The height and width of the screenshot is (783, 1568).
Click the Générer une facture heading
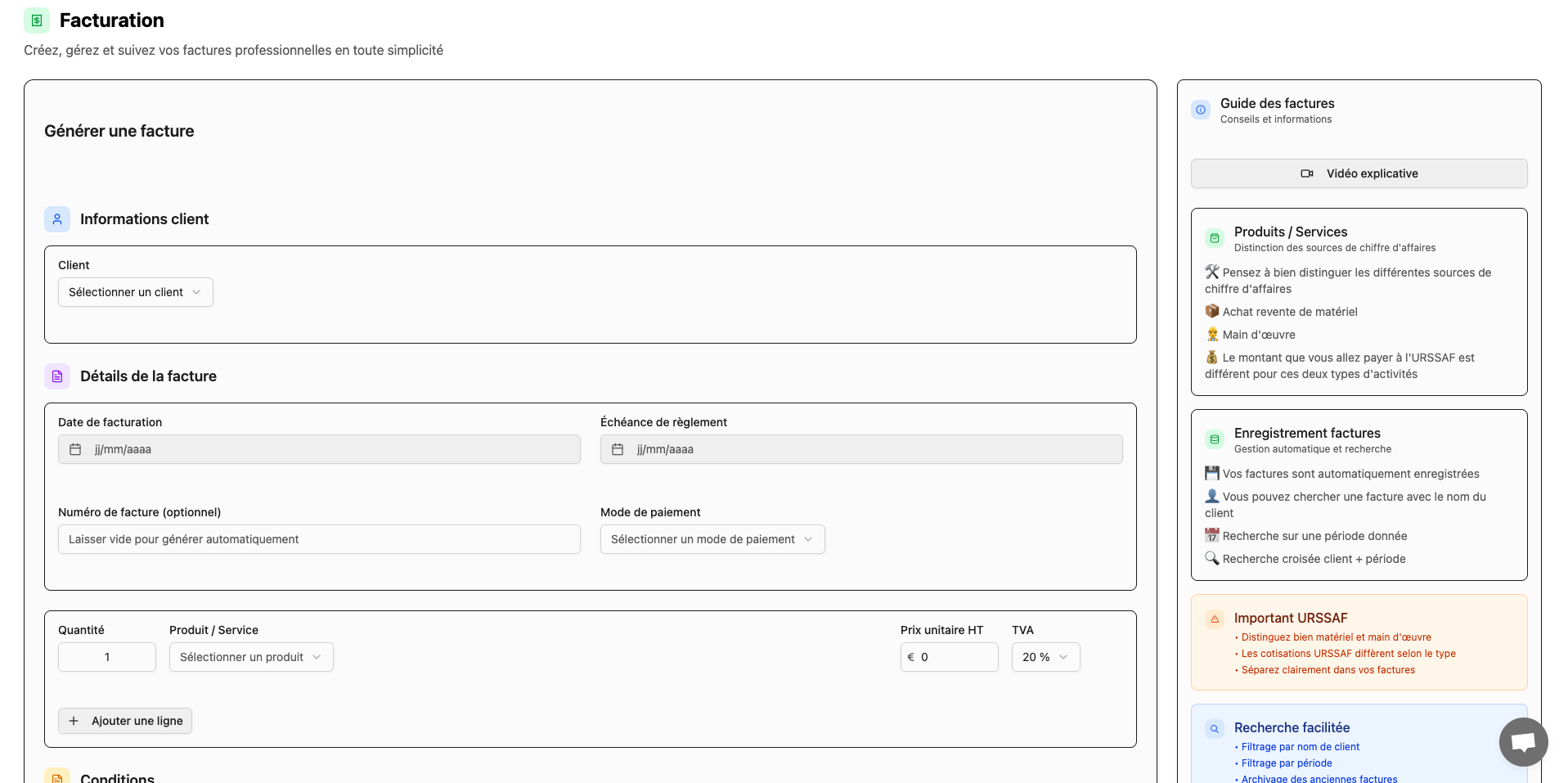click(119, 131)
